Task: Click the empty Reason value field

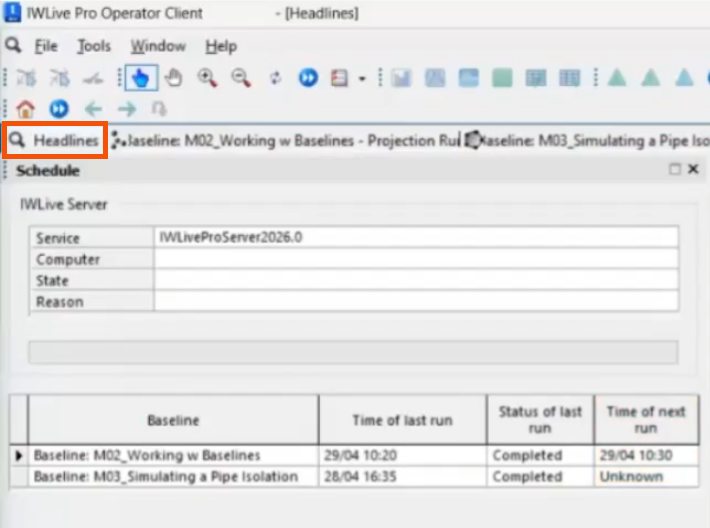Action: click(x=416, y=301)
